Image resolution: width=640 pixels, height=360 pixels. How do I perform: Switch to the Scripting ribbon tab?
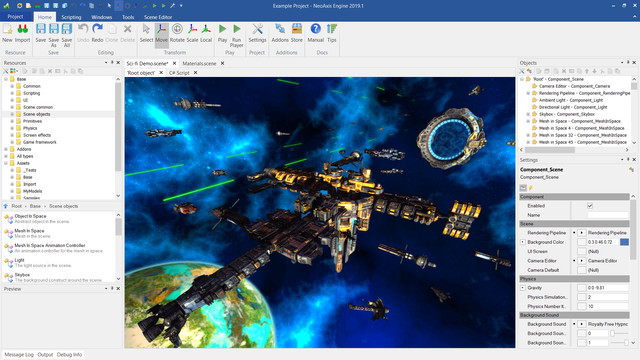[71, 17]
